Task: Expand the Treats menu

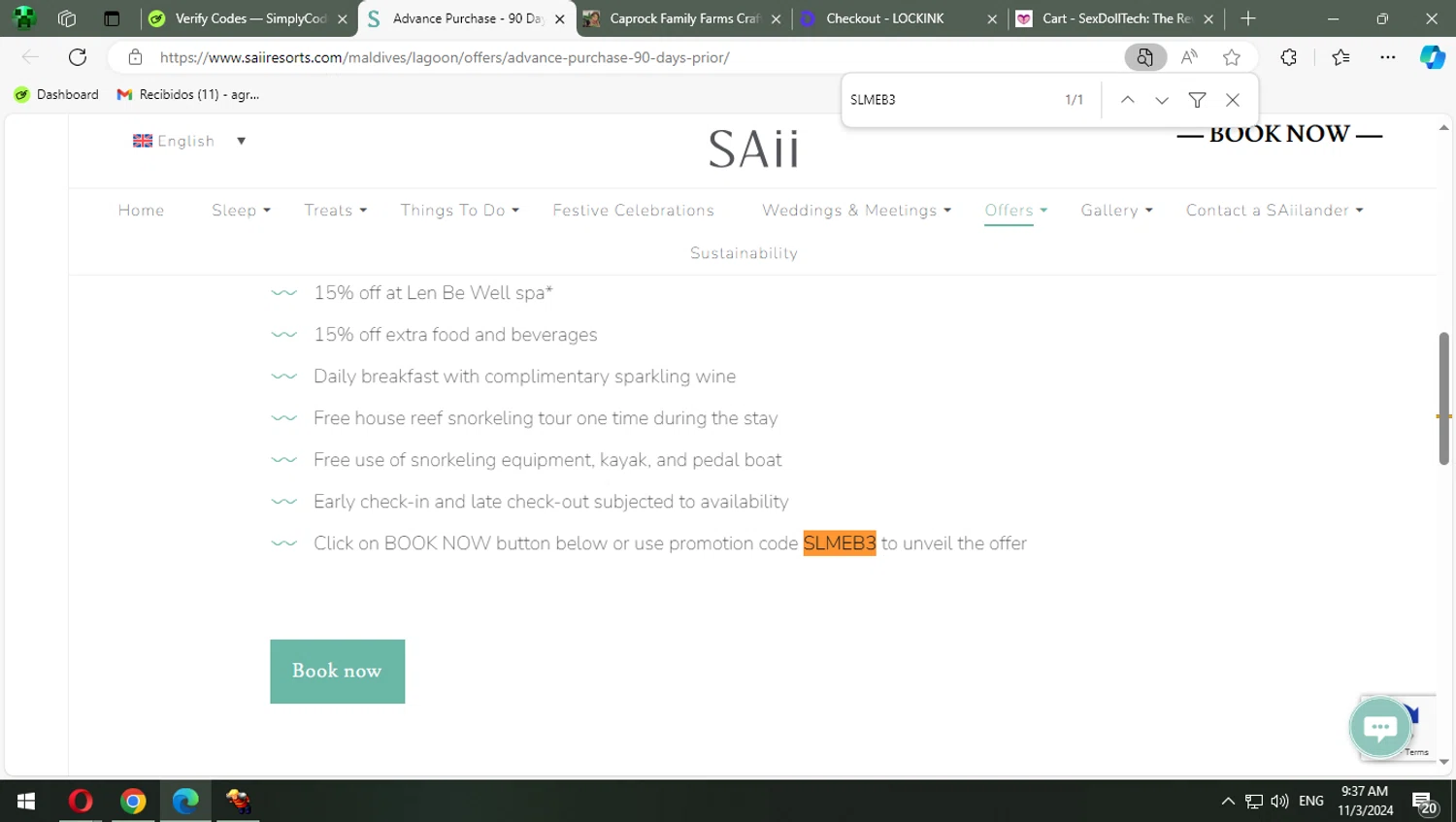Action: (x=336, y=211)
